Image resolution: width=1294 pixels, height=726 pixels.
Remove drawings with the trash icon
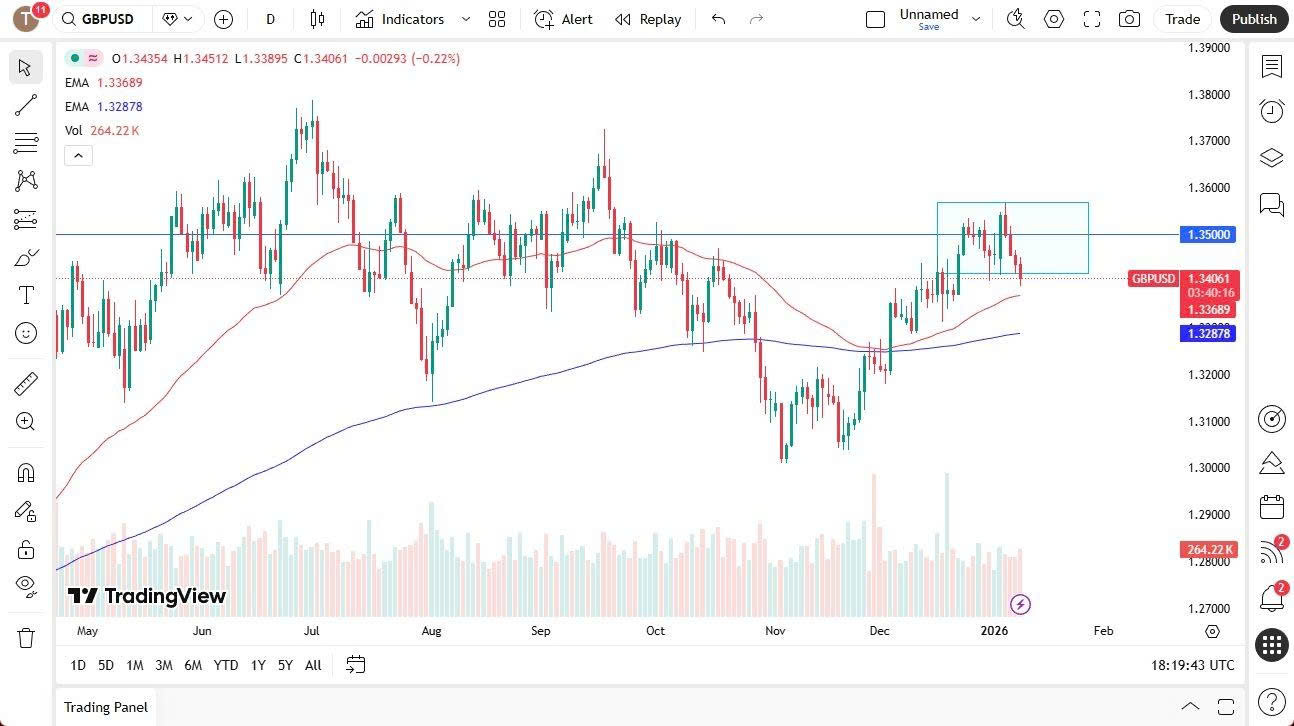click(26, 637)
